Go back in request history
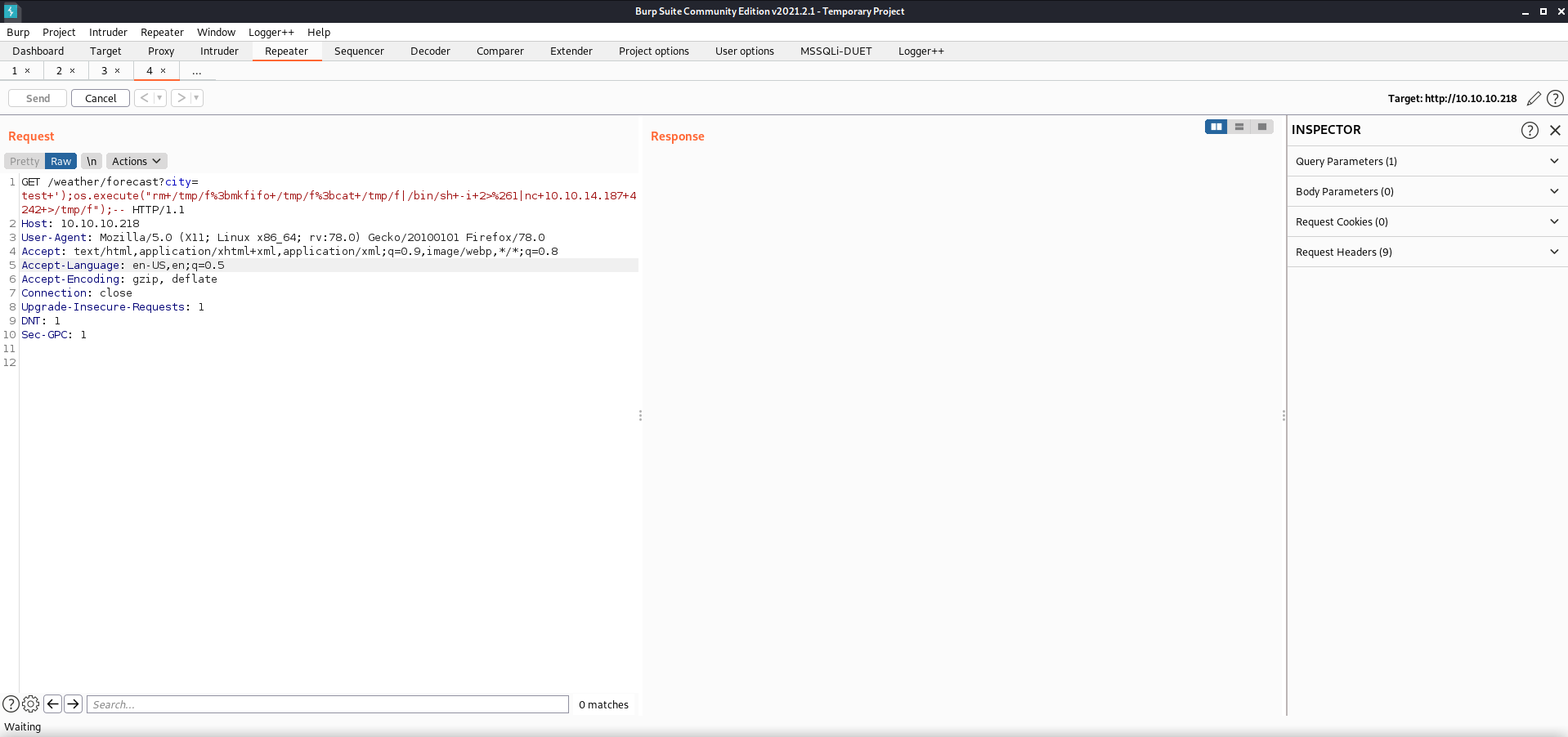 coord(144,98)
